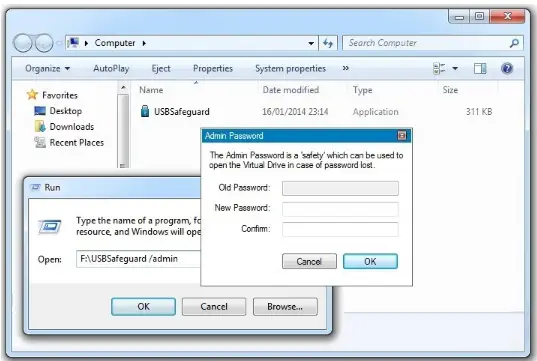The width and height of the screenshot is (537, 361).
Task: Select Desktop in Favorites
Action: [65, 111]
